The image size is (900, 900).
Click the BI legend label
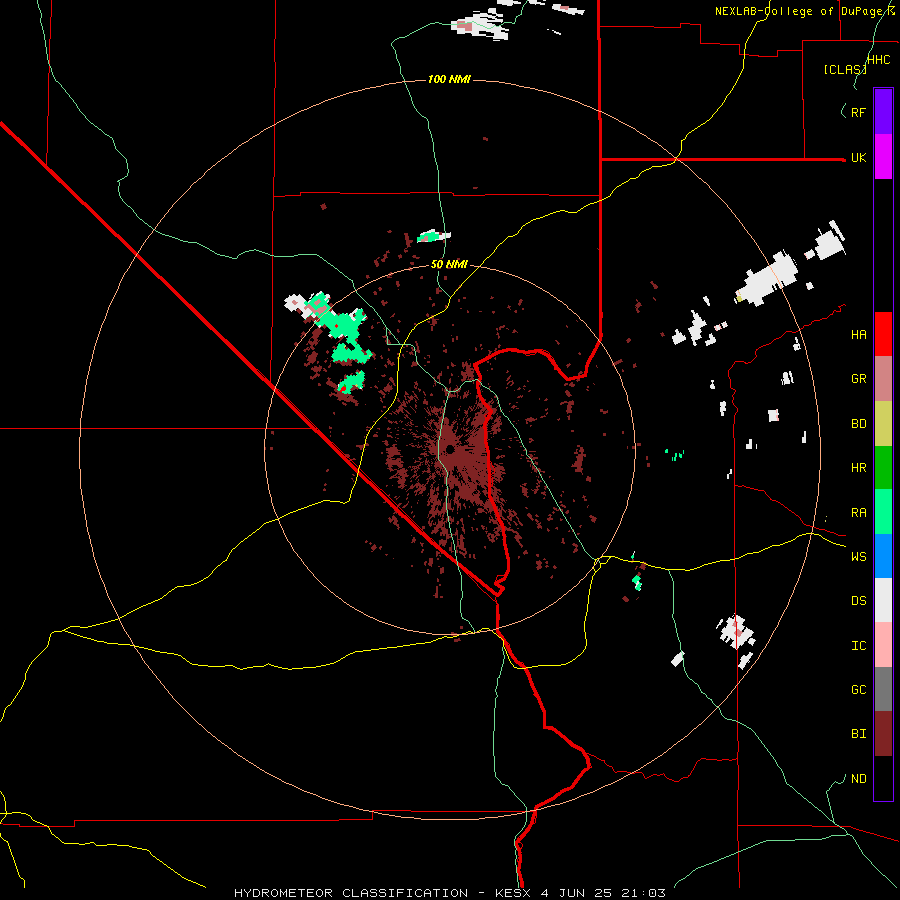859,734
